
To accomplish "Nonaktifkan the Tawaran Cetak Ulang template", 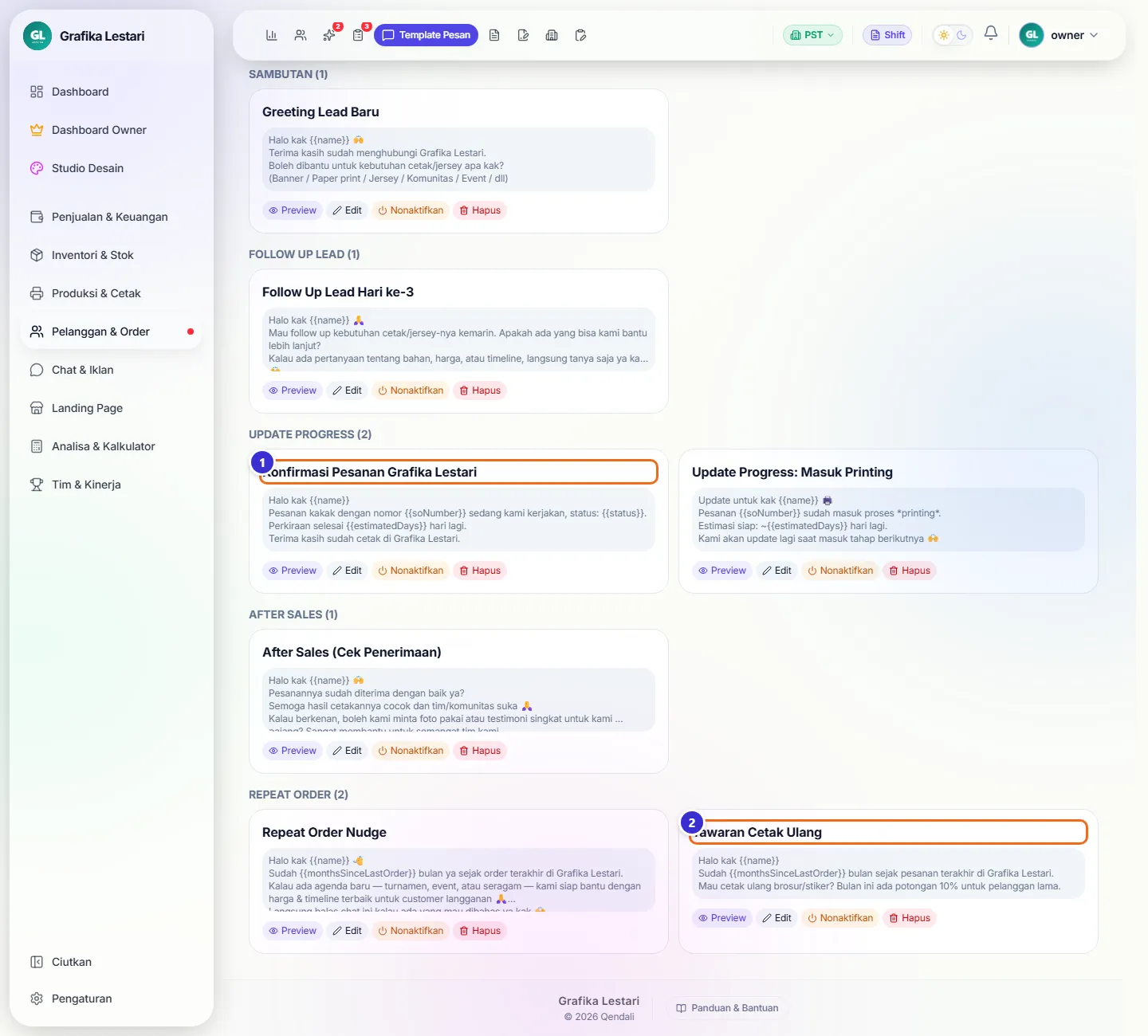I will coord(840,918).
